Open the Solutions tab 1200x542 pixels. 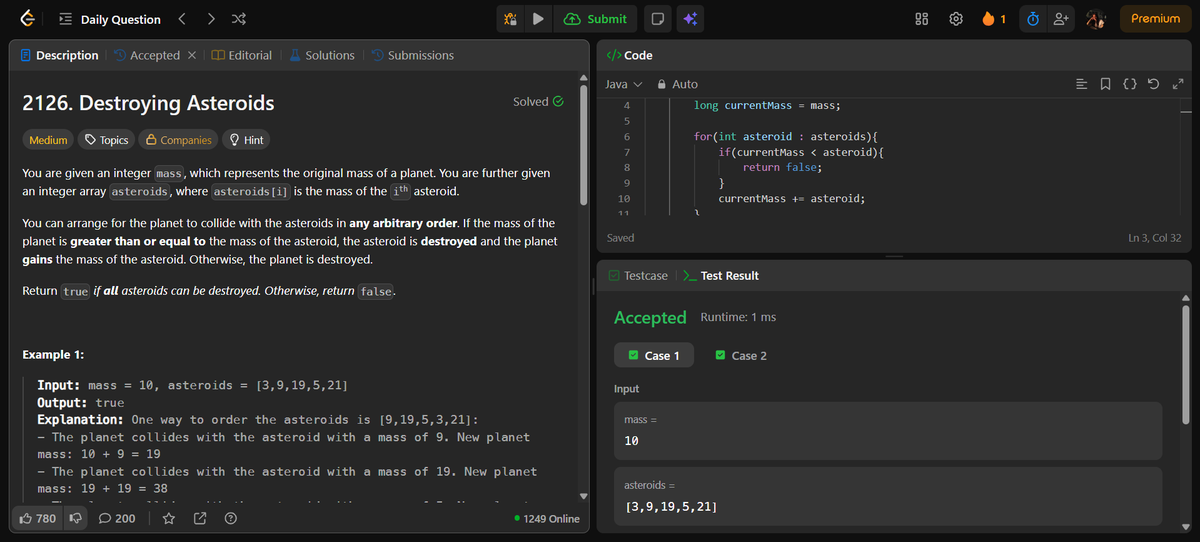pos(322,55)
